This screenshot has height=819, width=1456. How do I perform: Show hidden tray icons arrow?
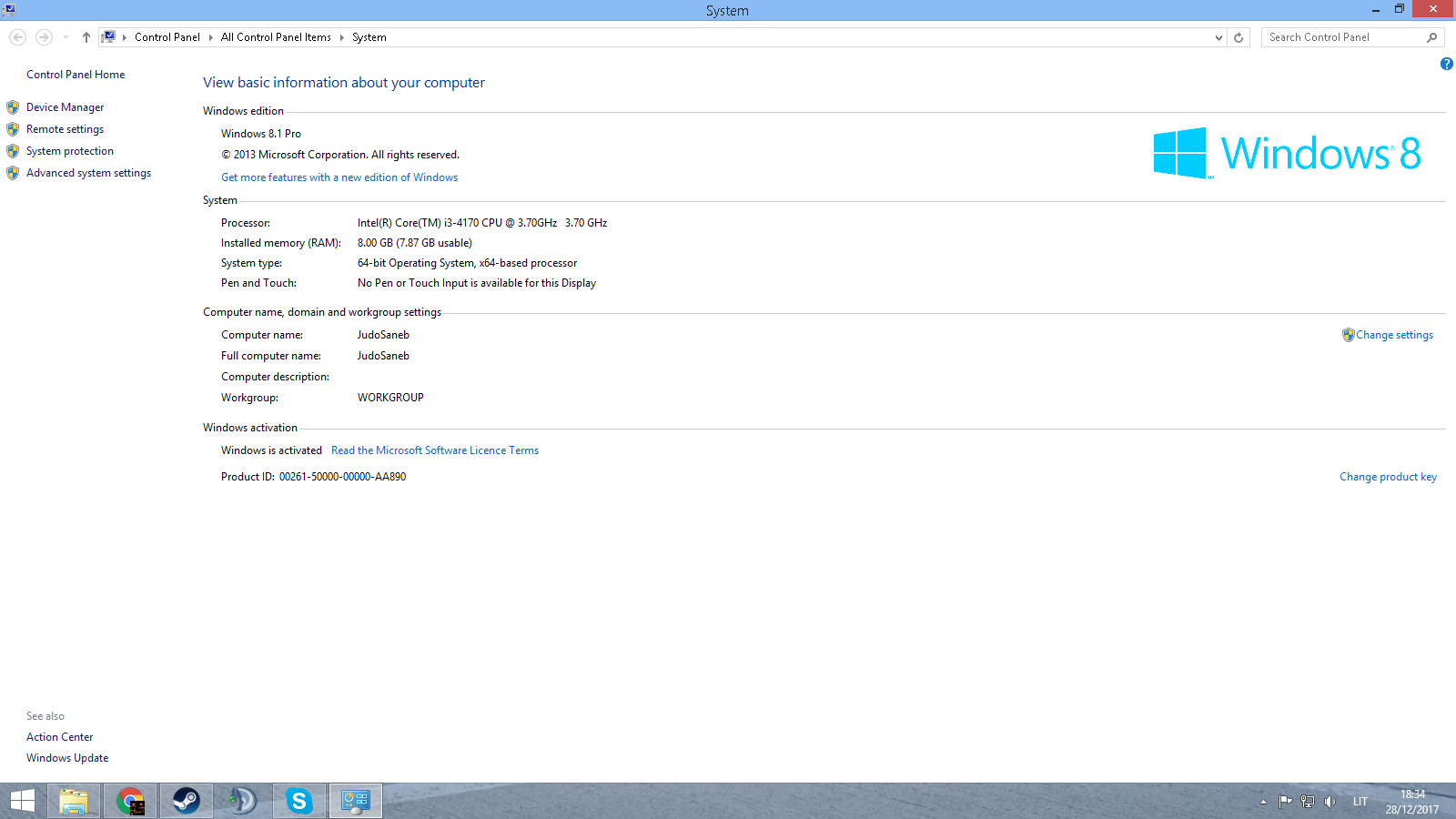click(1263, 802)
